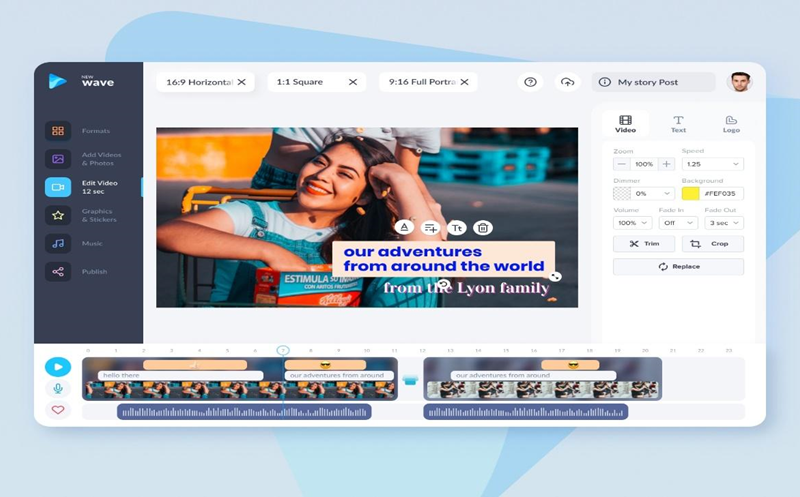Open the Music note icon
Viewport: 800px width, 497px height.
58,243
